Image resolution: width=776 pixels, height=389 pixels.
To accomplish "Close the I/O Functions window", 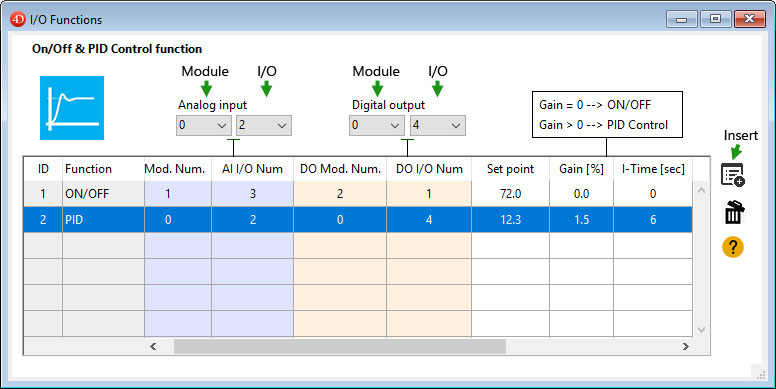I will tap(750, 19).
